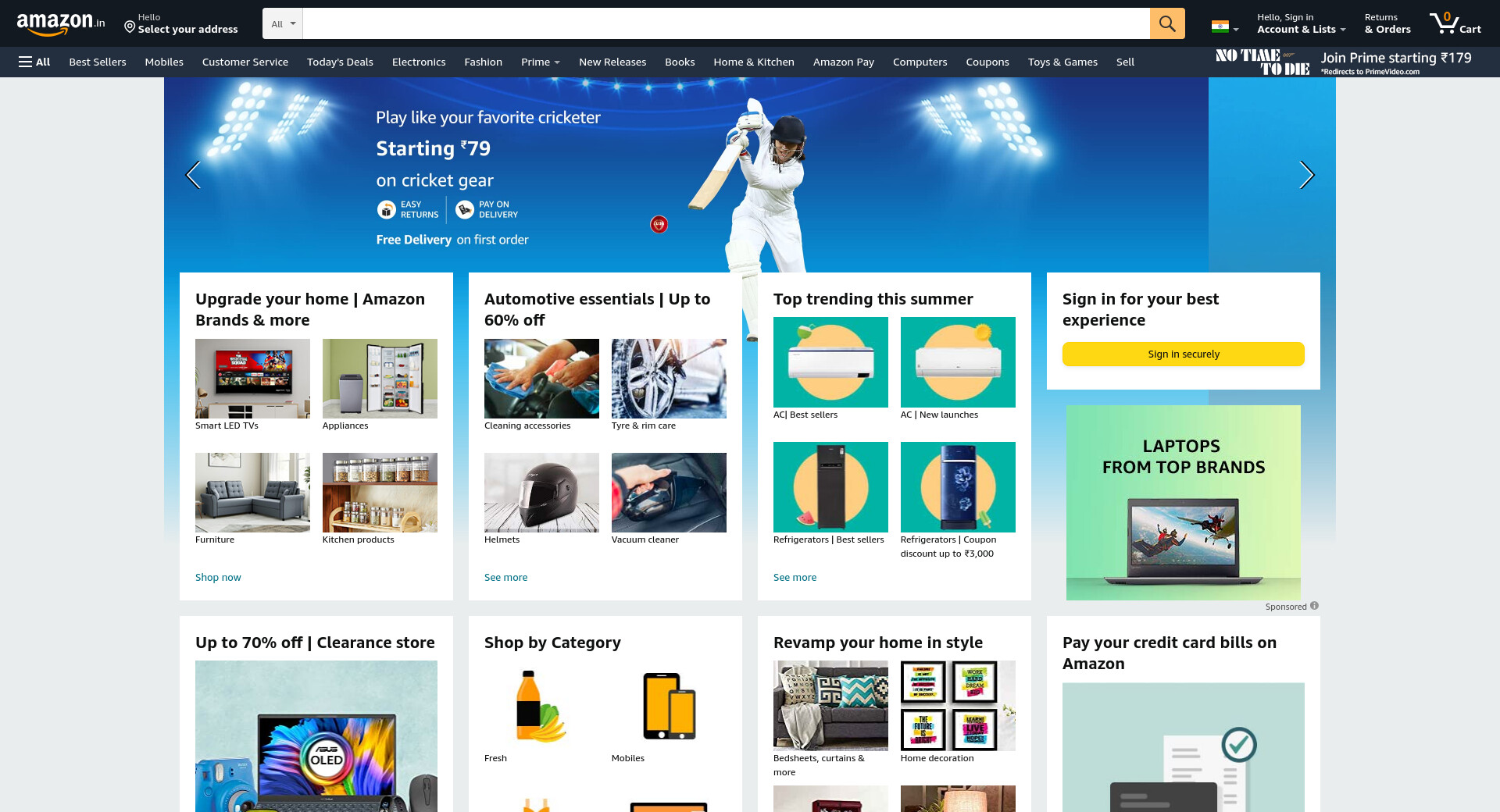This screenshot has width=1500, height=812.
Task: Click the orange search magnifier button
Action: pos(1167,23)
